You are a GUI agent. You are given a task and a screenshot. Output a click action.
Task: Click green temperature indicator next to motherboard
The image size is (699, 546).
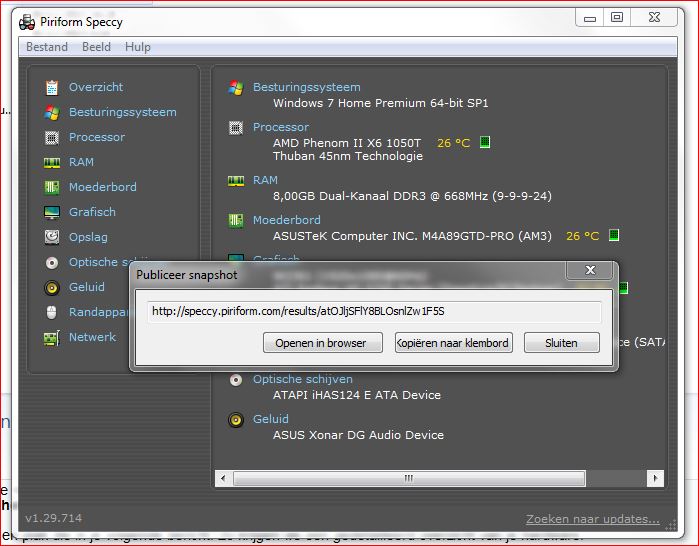(614, 235)
